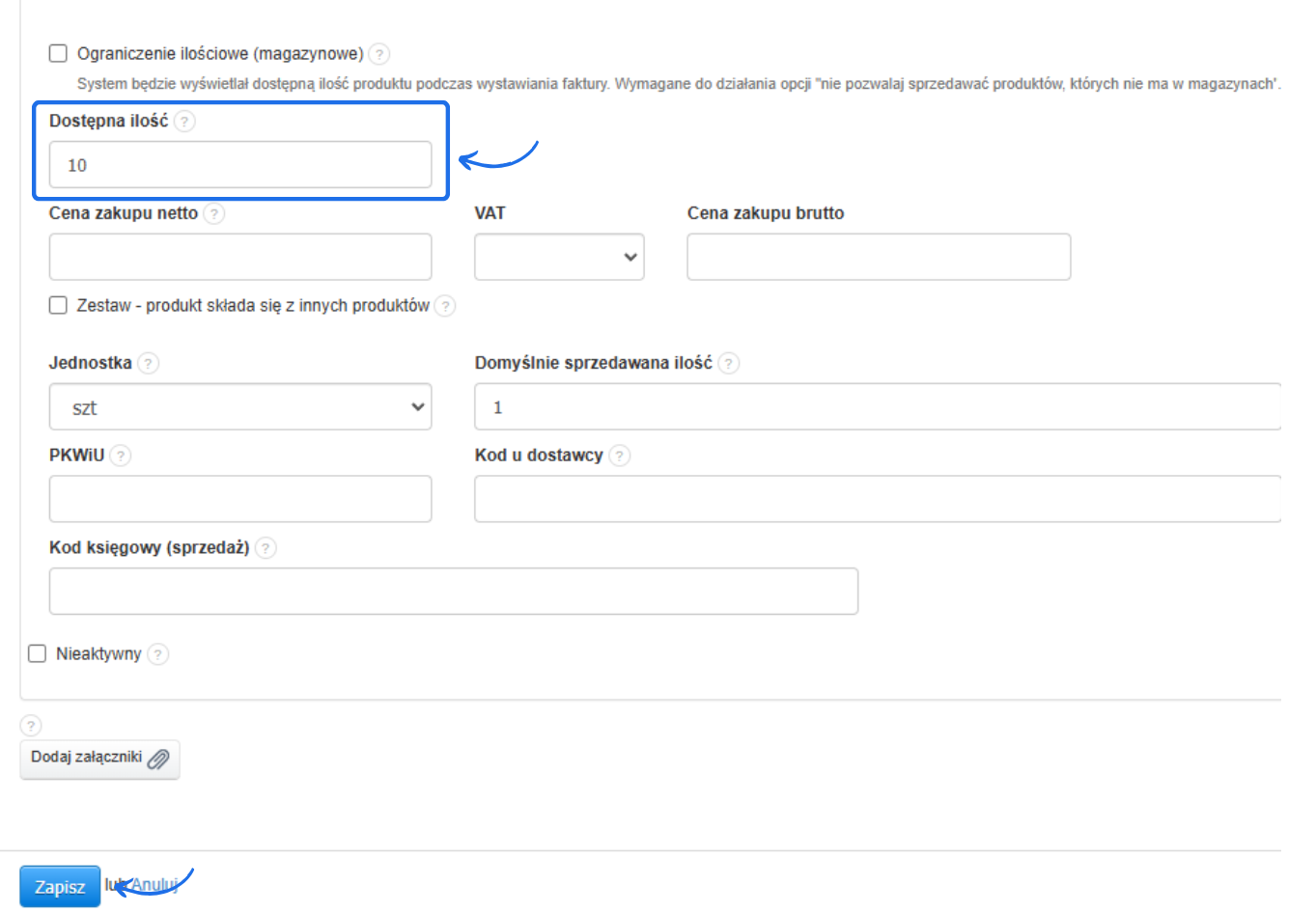Mark product as Nieaktywny
The height and width of the screenshot is (913, 1316).
pyautogui.click(x=38, y=653)
